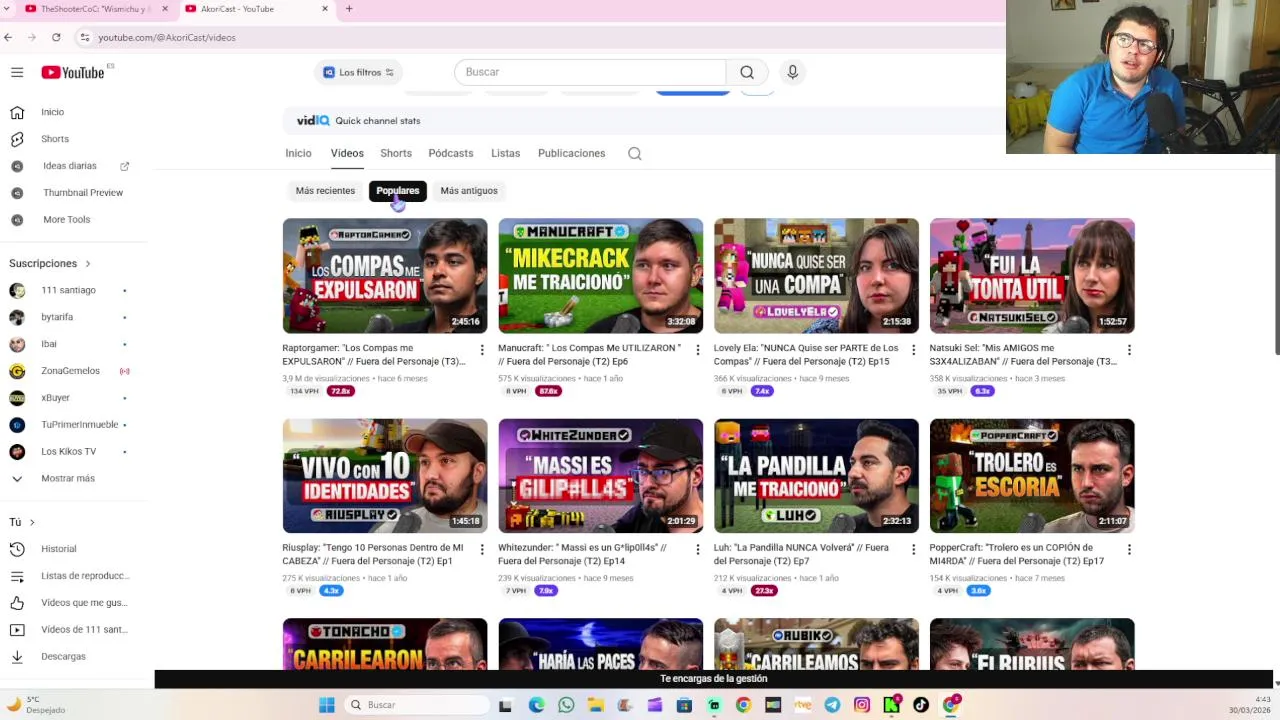Open options menu for PopperCraft video

coord(1129,550)
